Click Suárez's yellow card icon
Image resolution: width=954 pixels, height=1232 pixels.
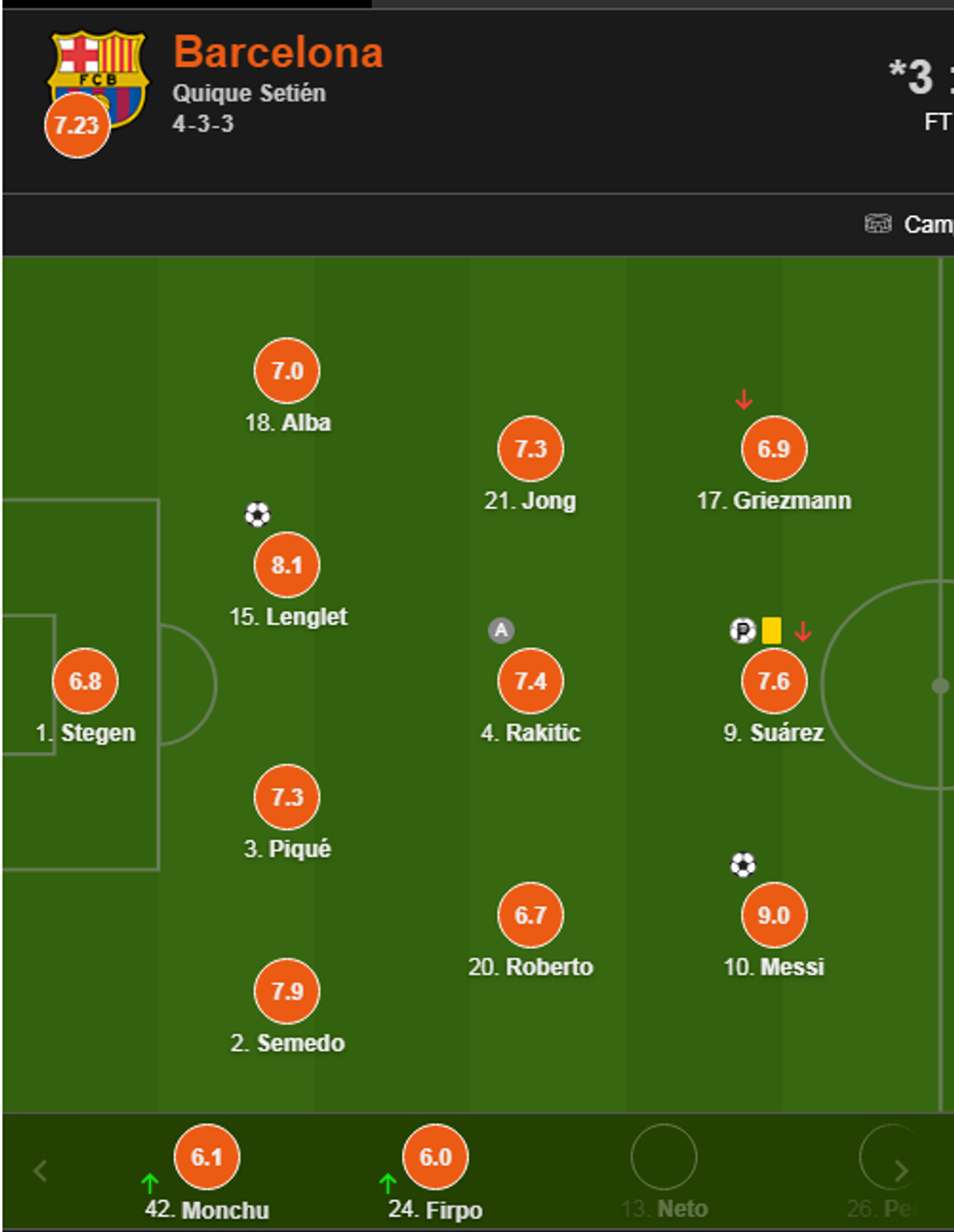tap(771, 631)
